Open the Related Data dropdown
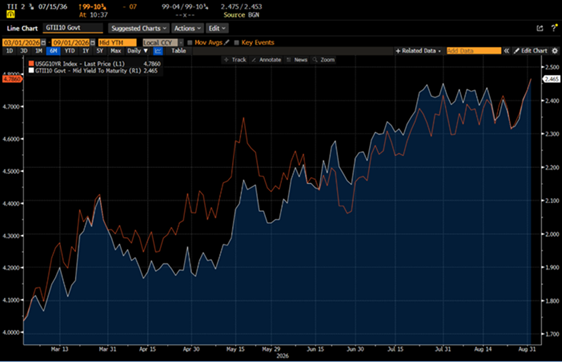562x362 pixels. [418, 51]
